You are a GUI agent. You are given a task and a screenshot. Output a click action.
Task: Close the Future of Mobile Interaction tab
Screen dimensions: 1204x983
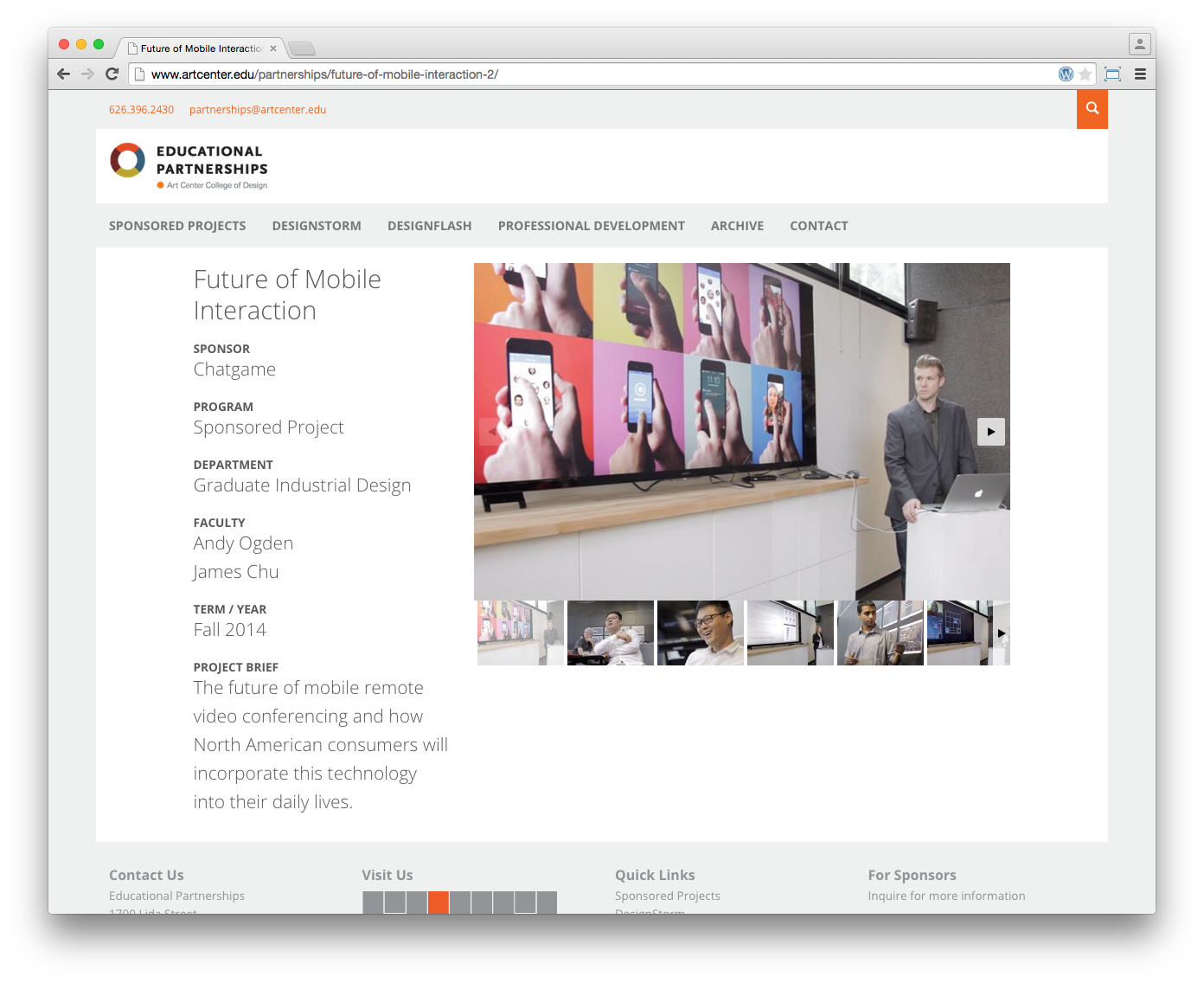273,48
